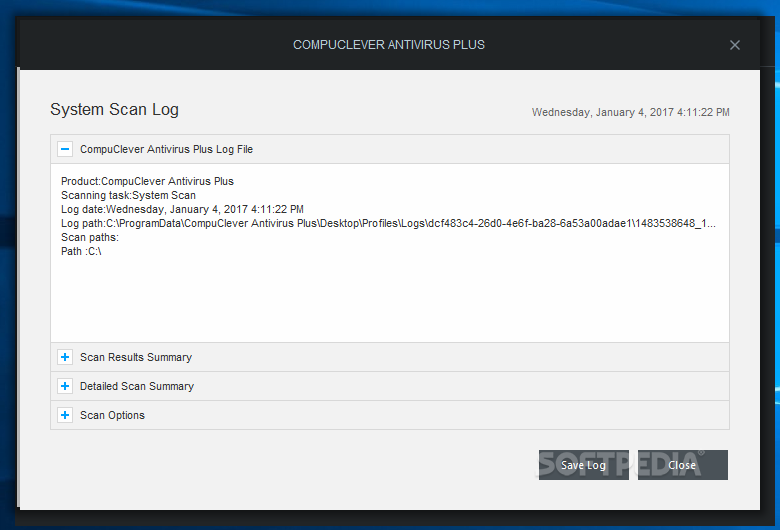
Task: Click the 'System Scan Log' heading
Action: point(114,109)
